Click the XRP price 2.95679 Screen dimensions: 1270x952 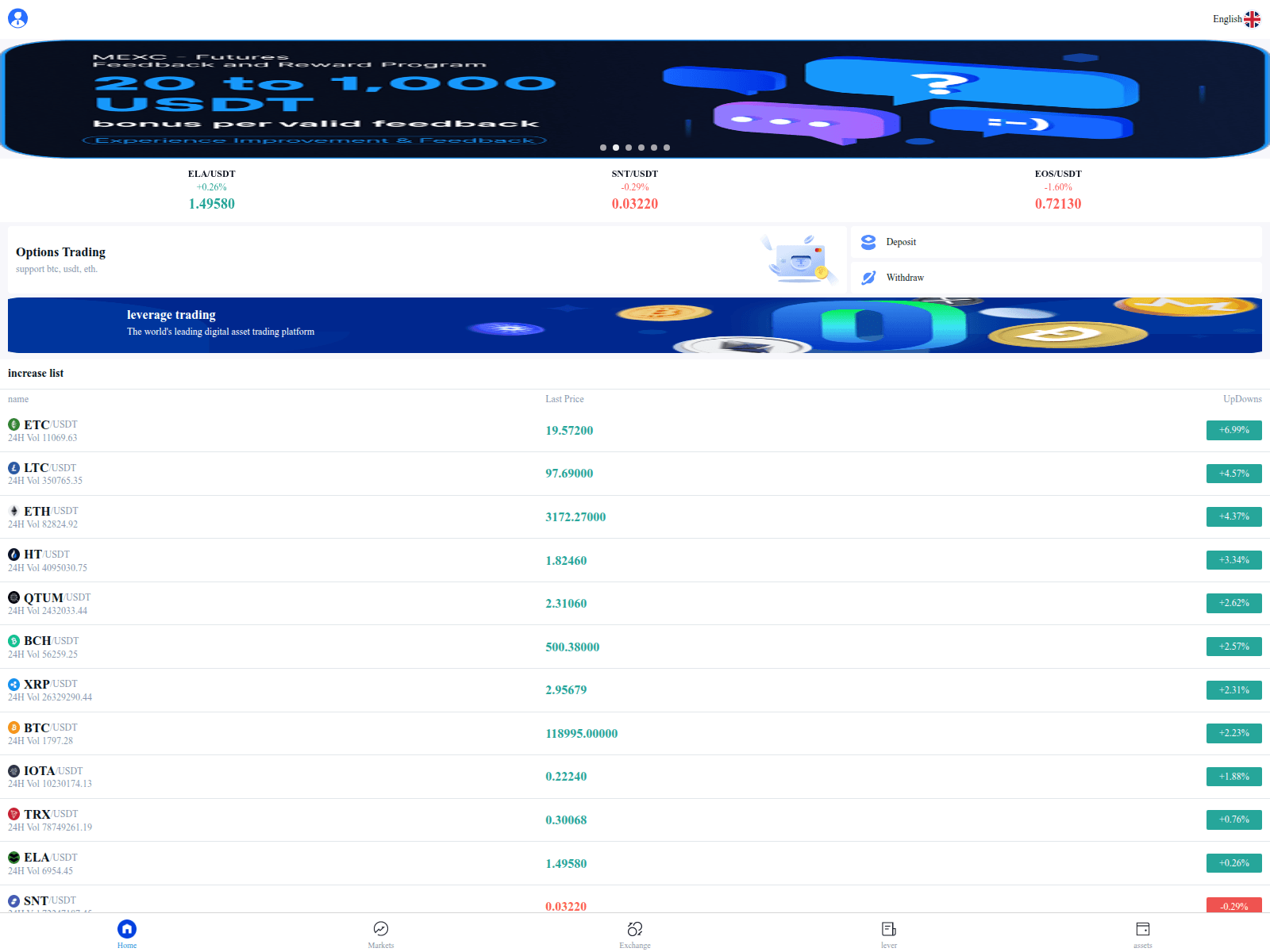[x=566, y=690]
